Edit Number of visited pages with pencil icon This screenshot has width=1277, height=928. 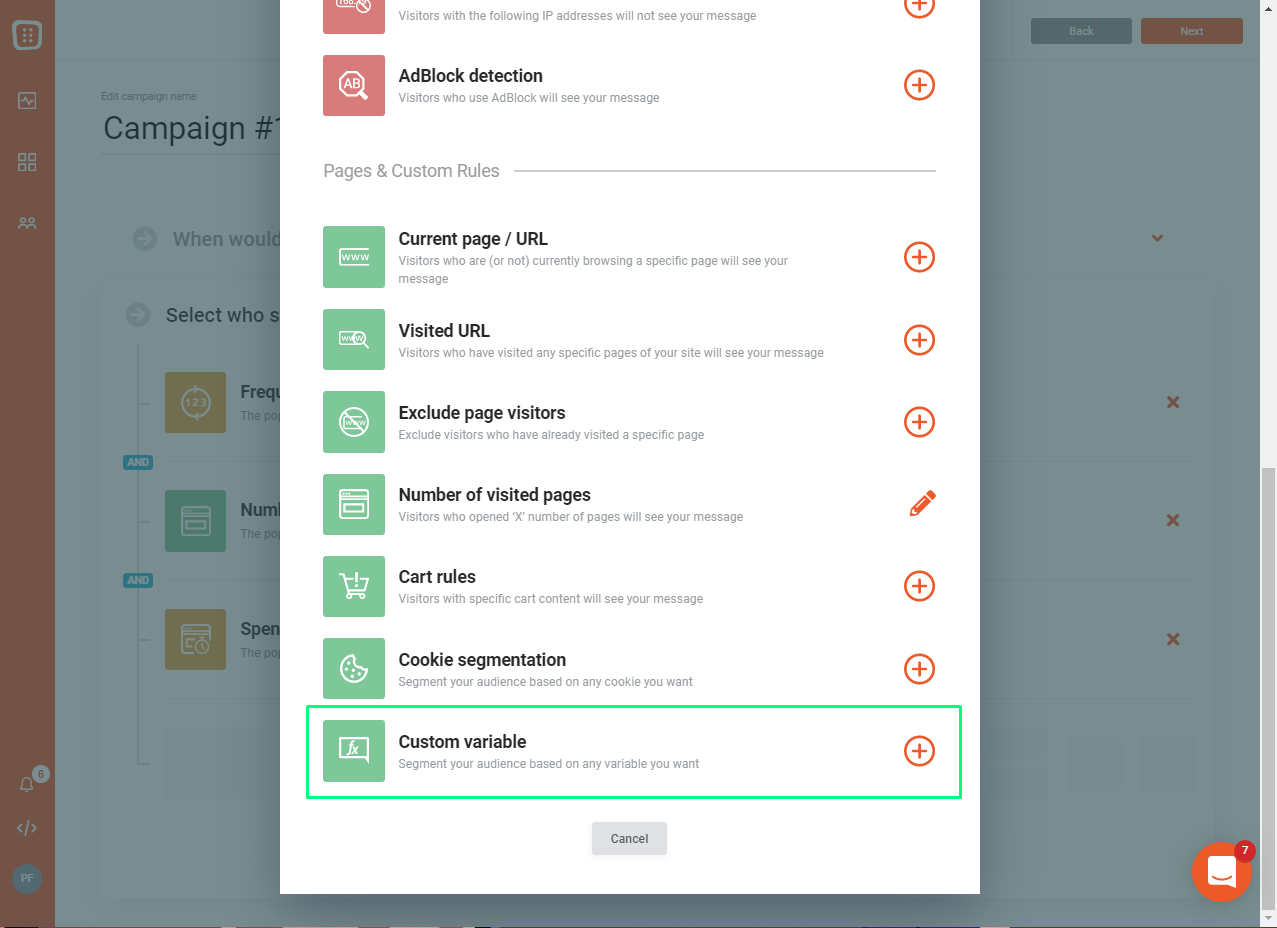point(922,503)
